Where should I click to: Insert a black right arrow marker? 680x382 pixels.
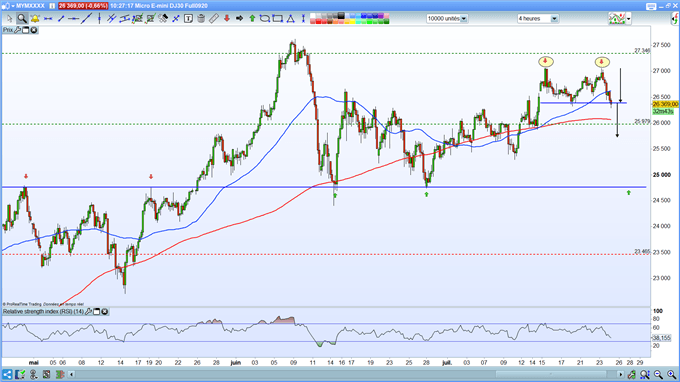point(239,19)
